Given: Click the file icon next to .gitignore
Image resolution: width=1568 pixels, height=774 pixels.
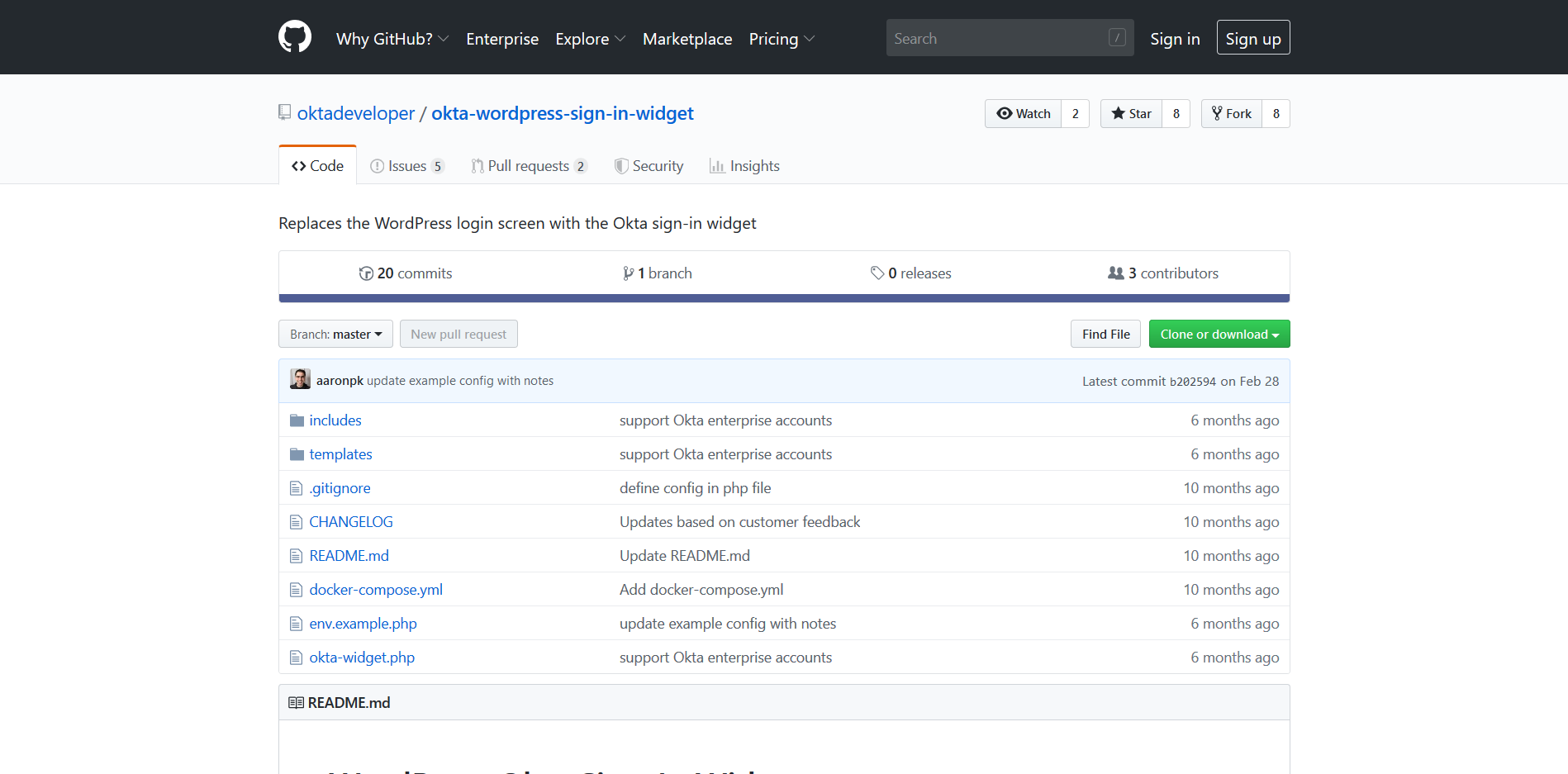Looking at the screenshot, I should click(297, 488).
